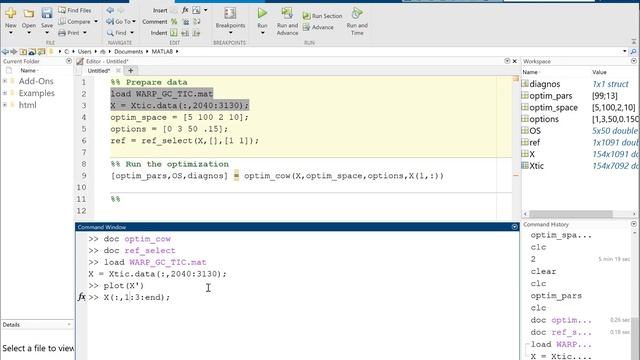Open Command Window actions menu
This screenshot has height=360, width=640.
click(x=514, y=227)
